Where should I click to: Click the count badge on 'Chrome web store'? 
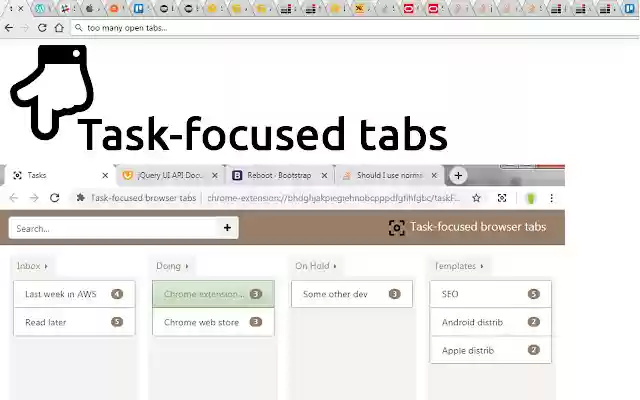256,322
